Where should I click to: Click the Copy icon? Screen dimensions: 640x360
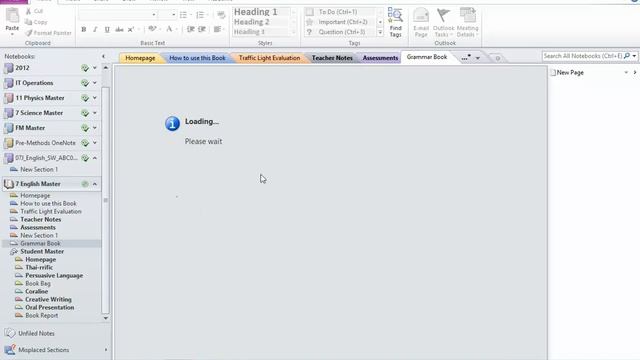click(x=28, y=22)
